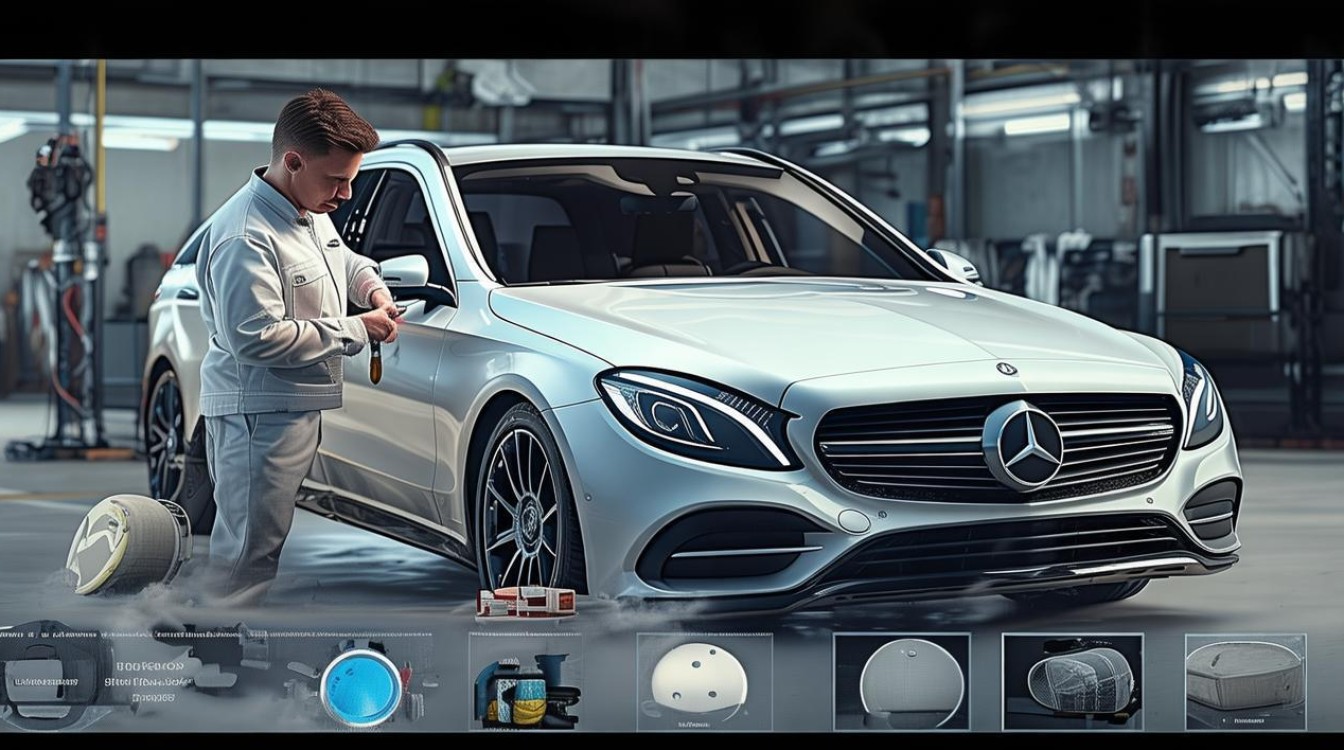
Task: Select the grey hemisphere thumbnail
Action: point(902,681)
